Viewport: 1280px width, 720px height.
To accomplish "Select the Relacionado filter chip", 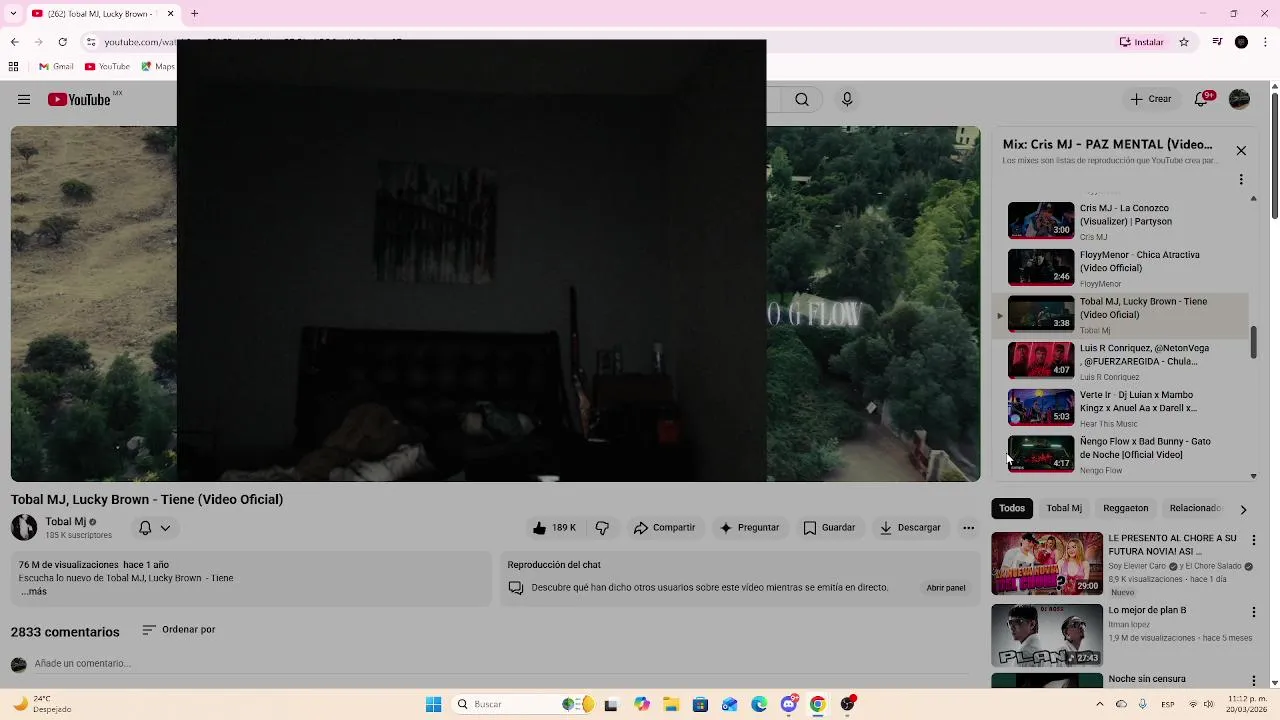I will (x=1196, y=508).
